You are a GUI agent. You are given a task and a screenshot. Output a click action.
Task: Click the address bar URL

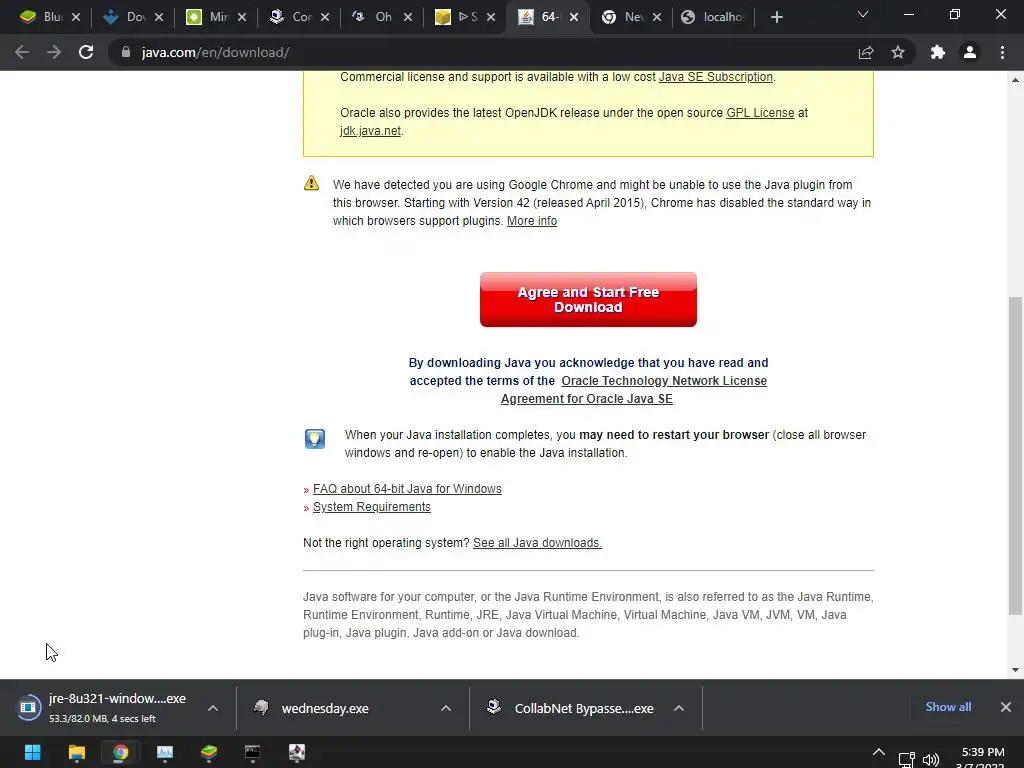(x=216, y=52)
